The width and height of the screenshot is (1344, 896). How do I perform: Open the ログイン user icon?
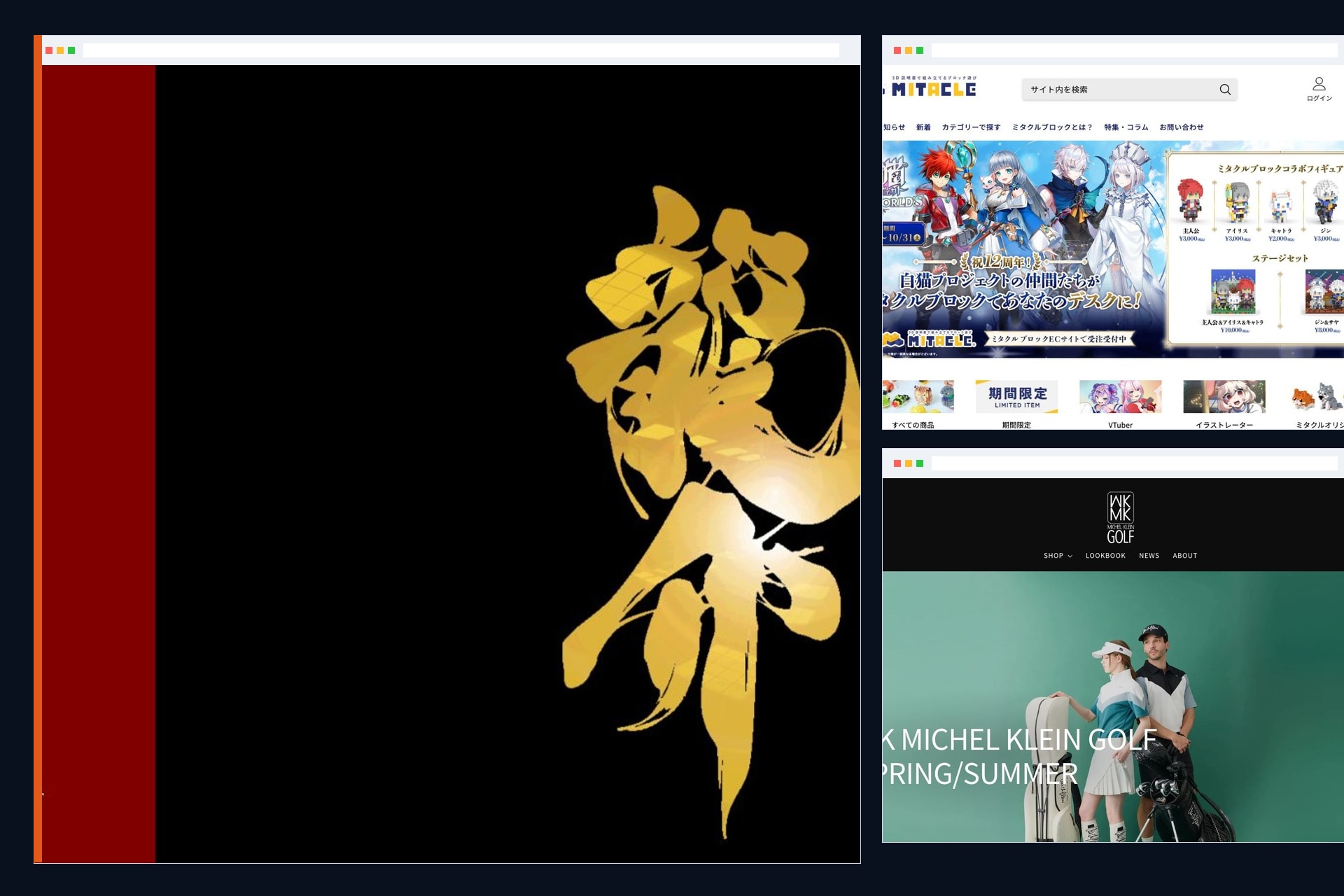pos(1319,89)
